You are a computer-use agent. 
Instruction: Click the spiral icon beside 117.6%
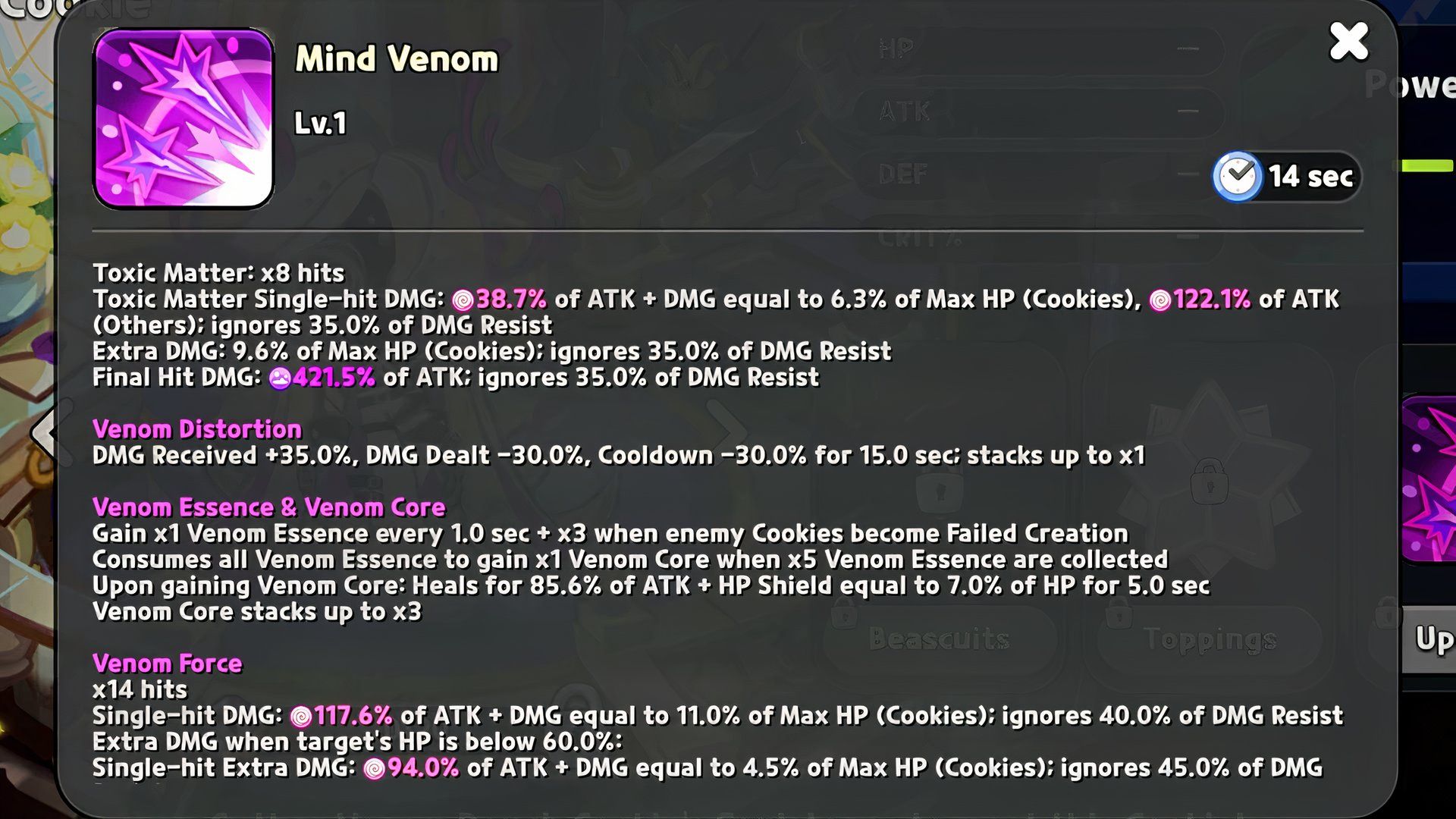click(x=301, y=716)
